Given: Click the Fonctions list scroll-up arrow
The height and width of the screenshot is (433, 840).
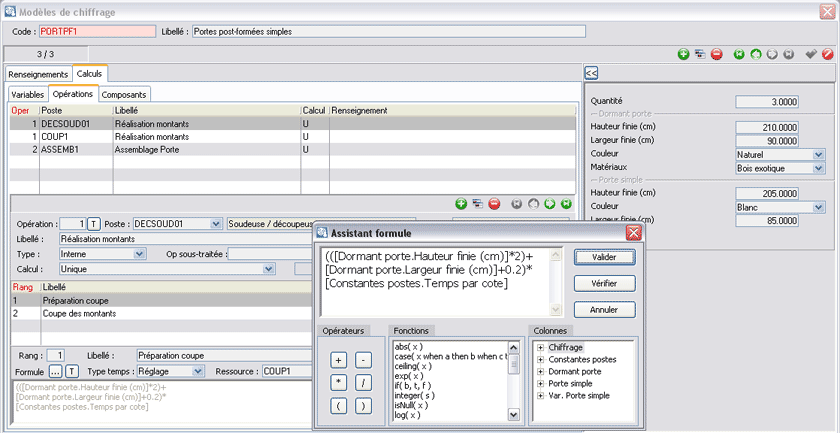Looking at the screenshot, I should coord(513,348).
